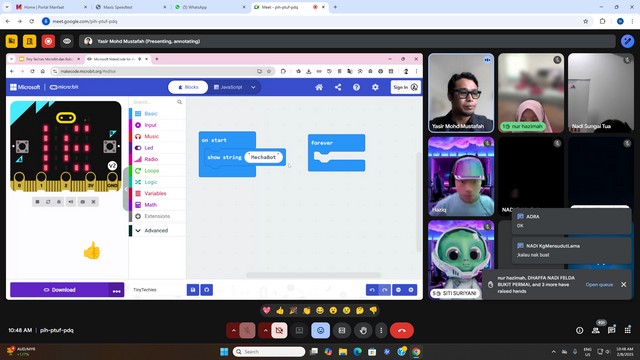This screenshot has width=640, height=360.
Task: Send the thumbs up reaction emoji
Action: coord(280,311)
